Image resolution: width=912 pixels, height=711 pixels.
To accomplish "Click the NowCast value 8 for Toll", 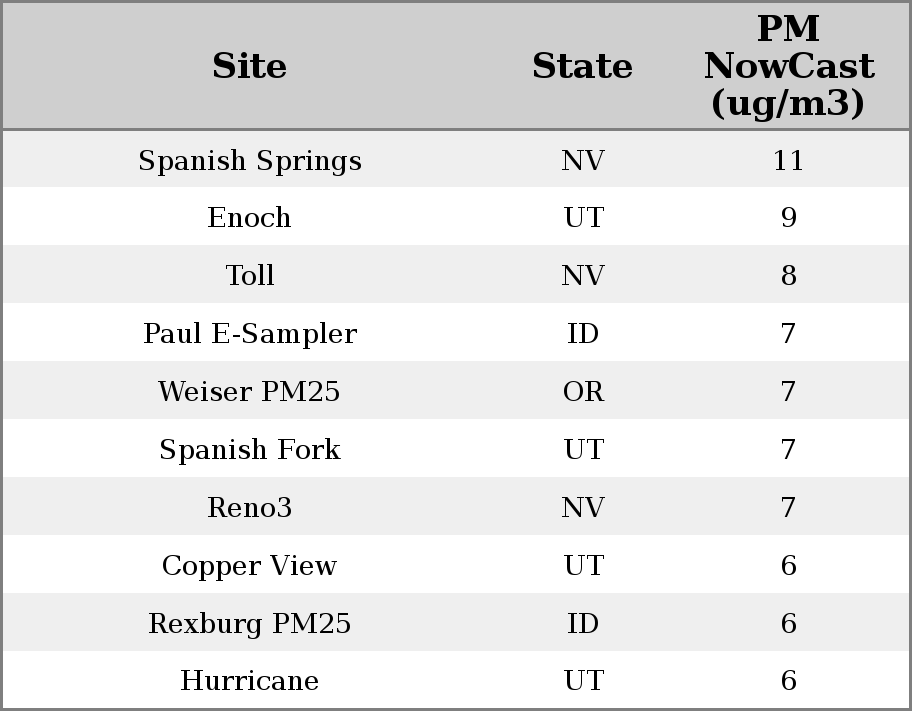I will pos(788,276).
